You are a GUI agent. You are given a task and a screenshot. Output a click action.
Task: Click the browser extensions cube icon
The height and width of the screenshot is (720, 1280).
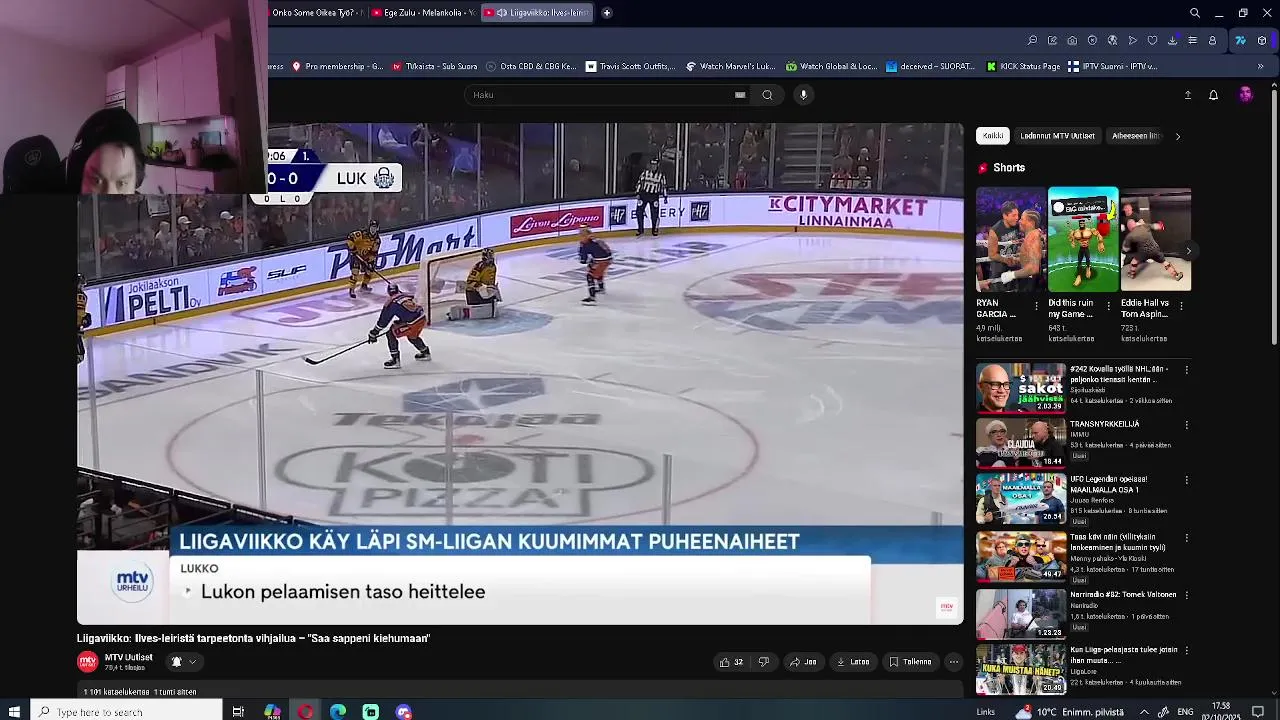pos(1262,41)
